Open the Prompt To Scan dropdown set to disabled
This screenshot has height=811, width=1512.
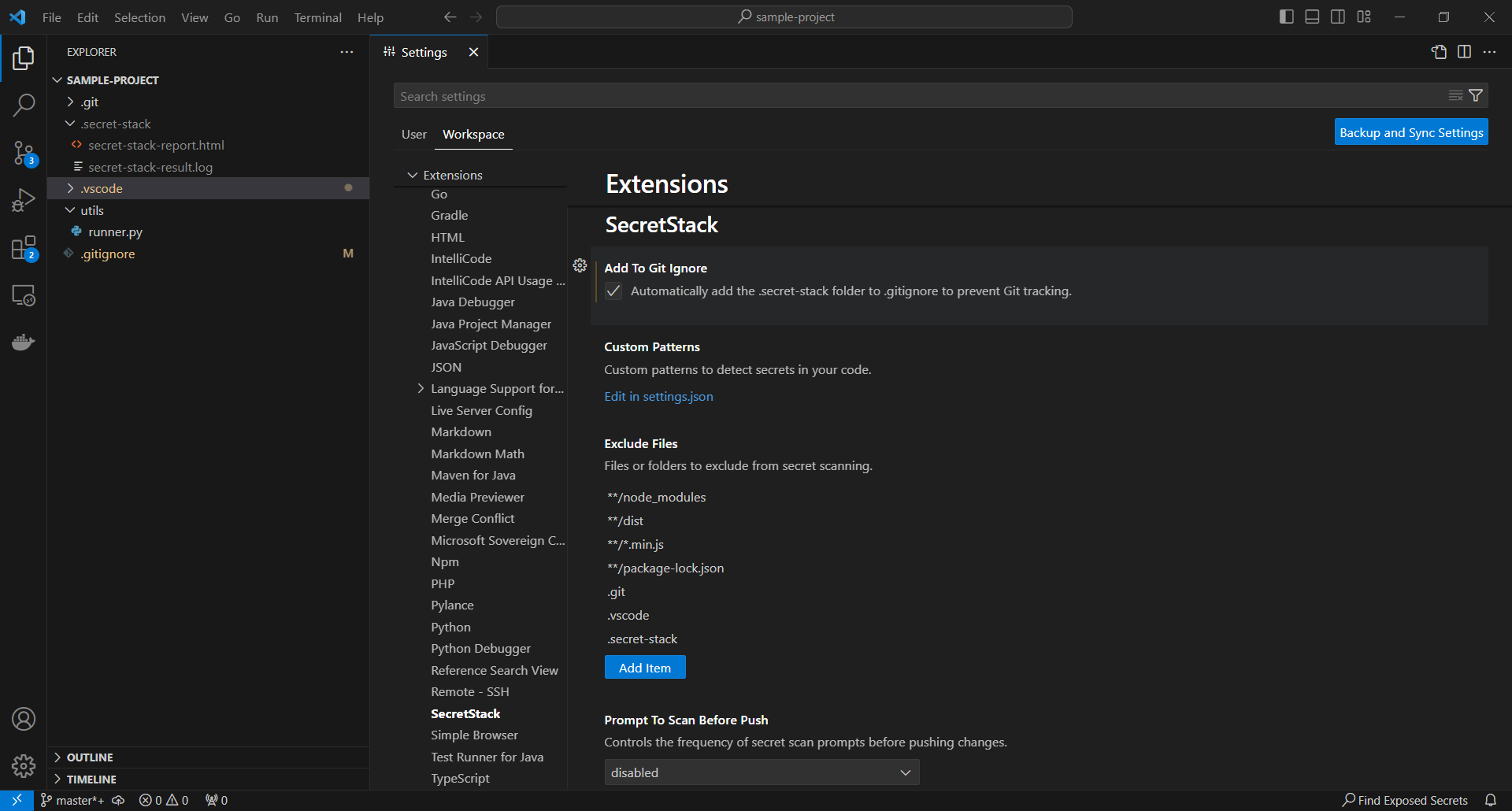point(762,772)
